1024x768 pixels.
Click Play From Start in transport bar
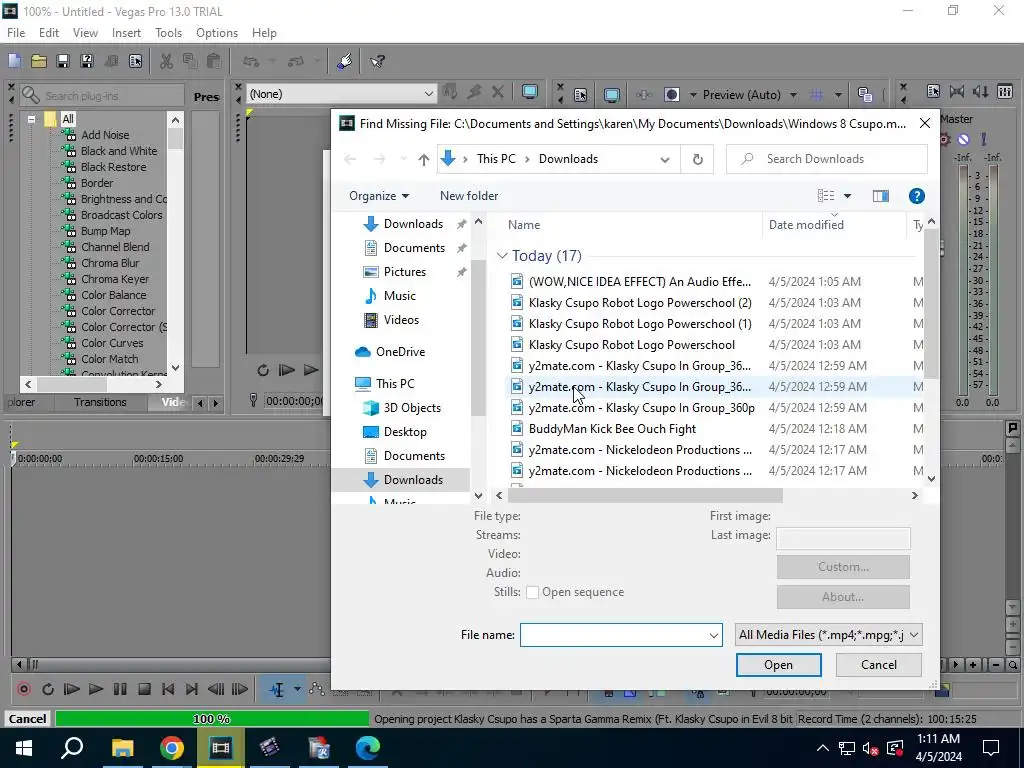(x=72, y=689)
